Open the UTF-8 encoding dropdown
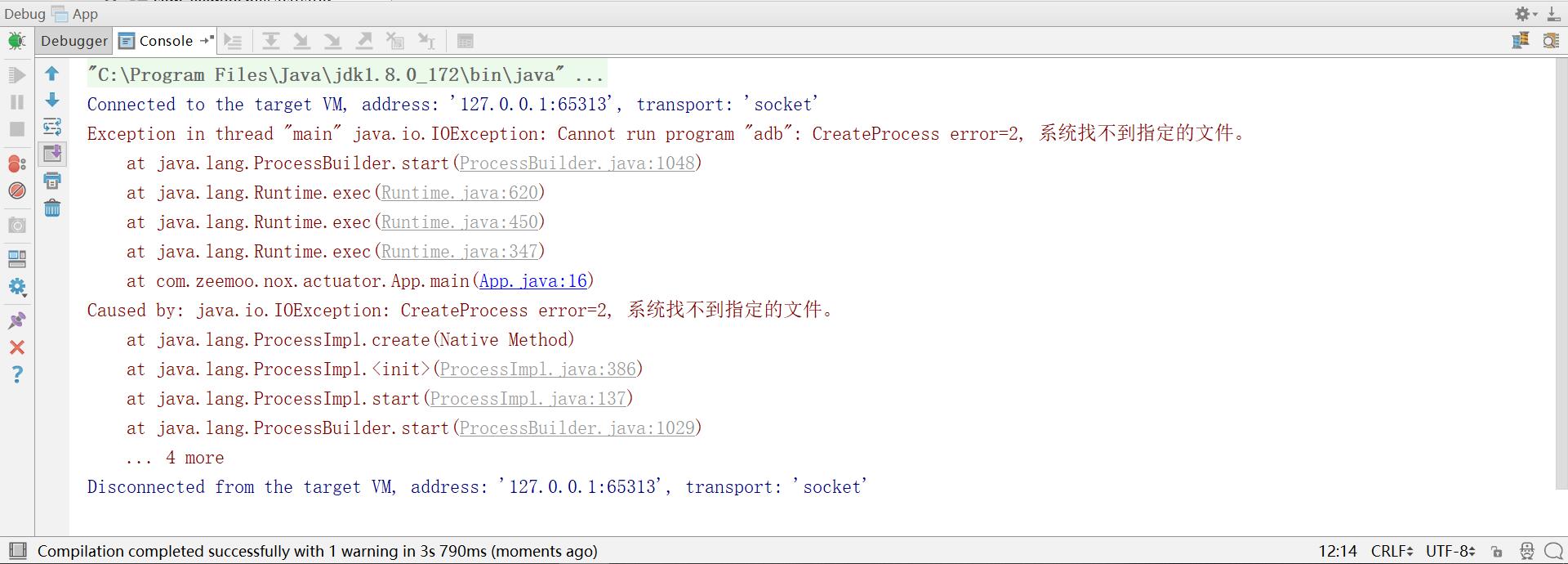 click(x=1450, y=552)
